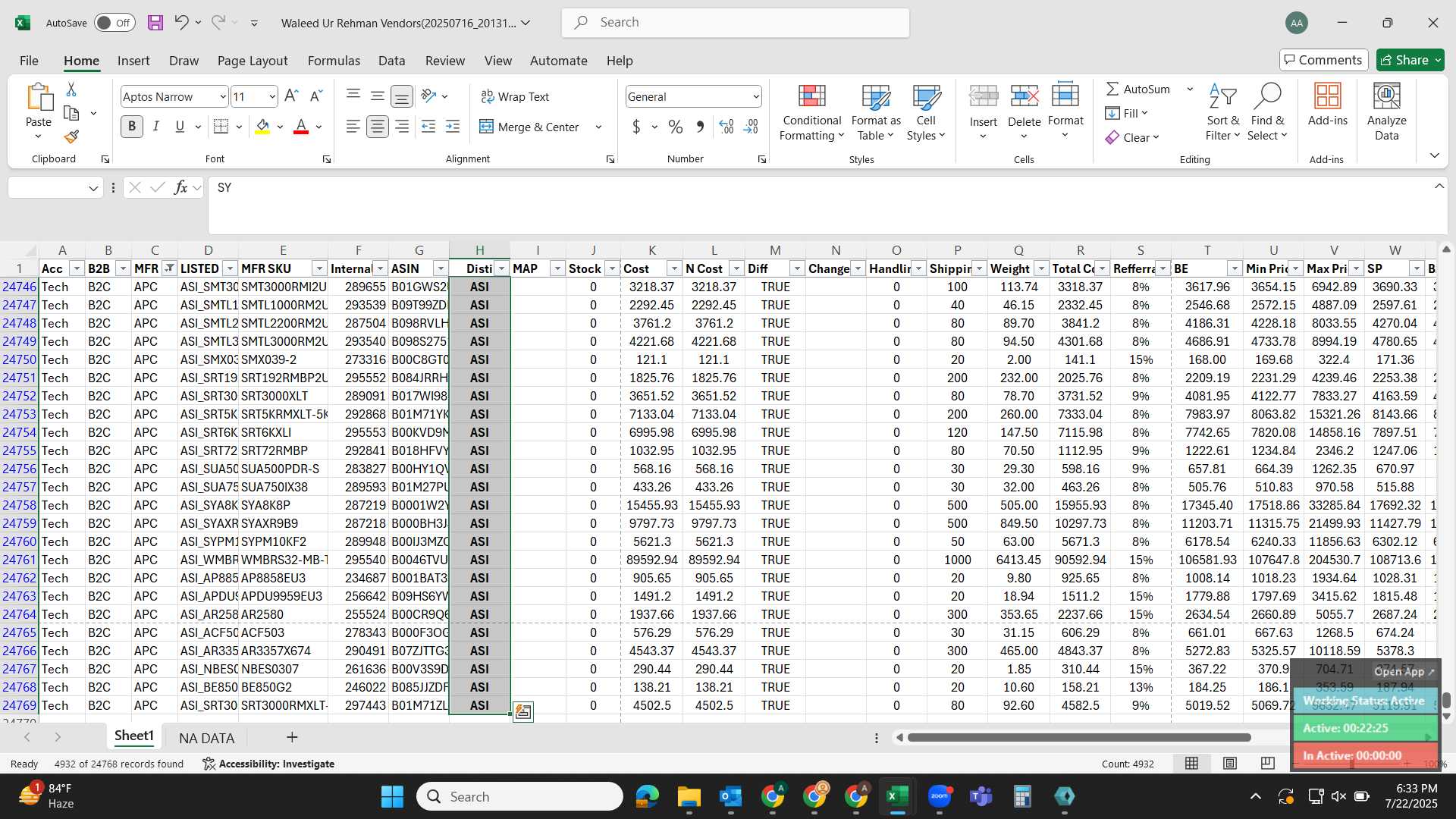Click the Cut scissors icon
The width and height of the screenshot is (1456, 819).
(x=71, y=89)
